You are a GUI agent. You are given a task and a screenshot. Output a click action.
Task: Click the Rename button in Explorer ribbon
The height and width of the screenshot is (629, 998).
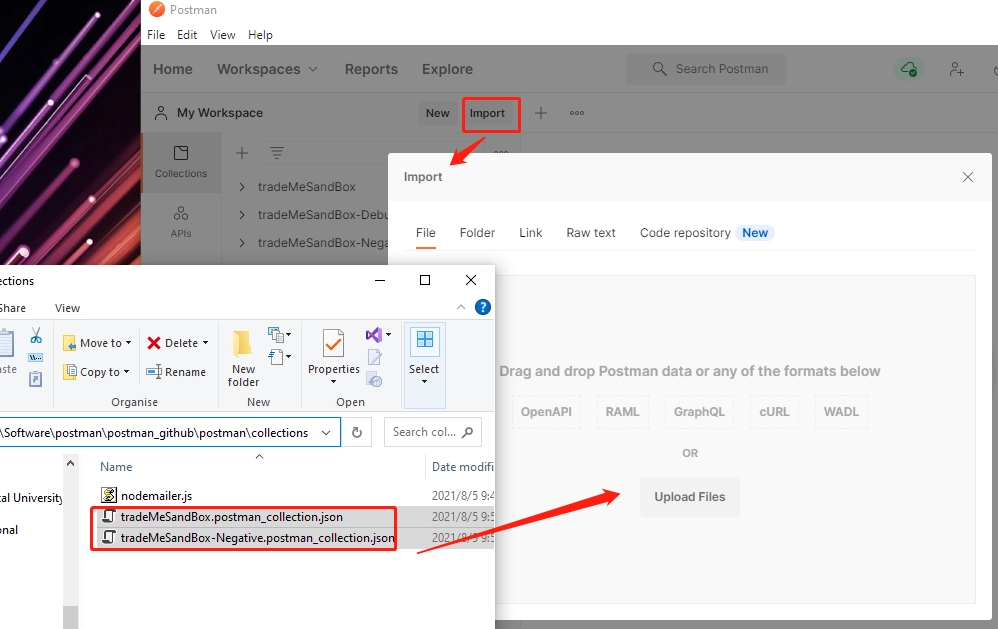[176, 372]
